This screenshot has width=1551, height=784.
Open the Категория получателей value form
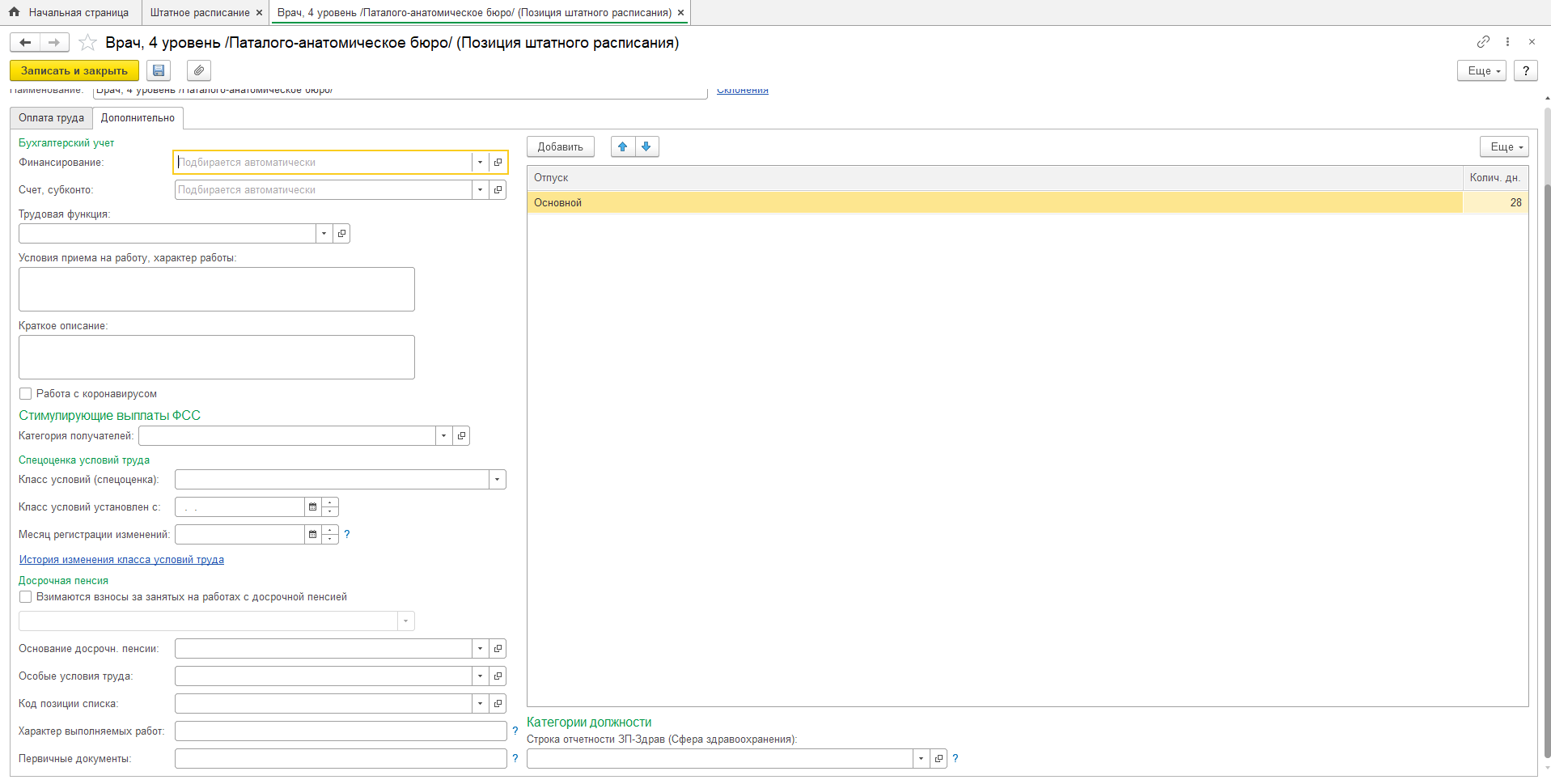pos(461,436)
